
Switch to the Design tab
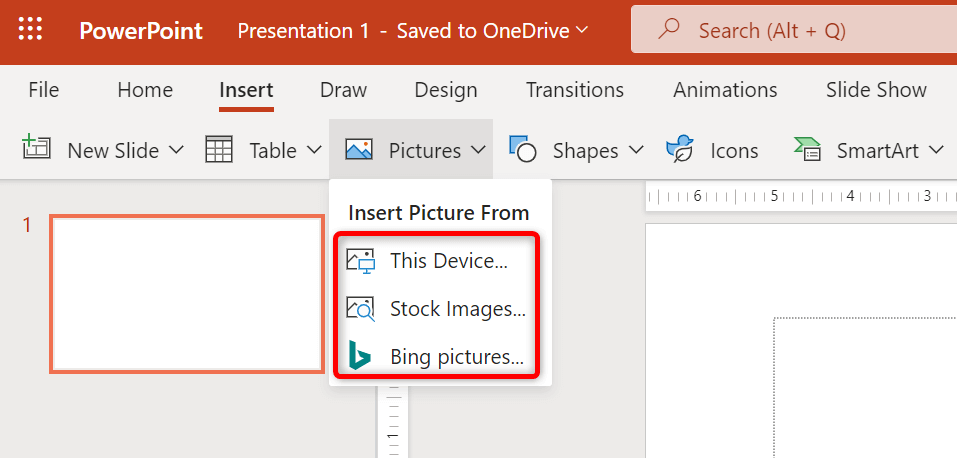coord(445,90)
